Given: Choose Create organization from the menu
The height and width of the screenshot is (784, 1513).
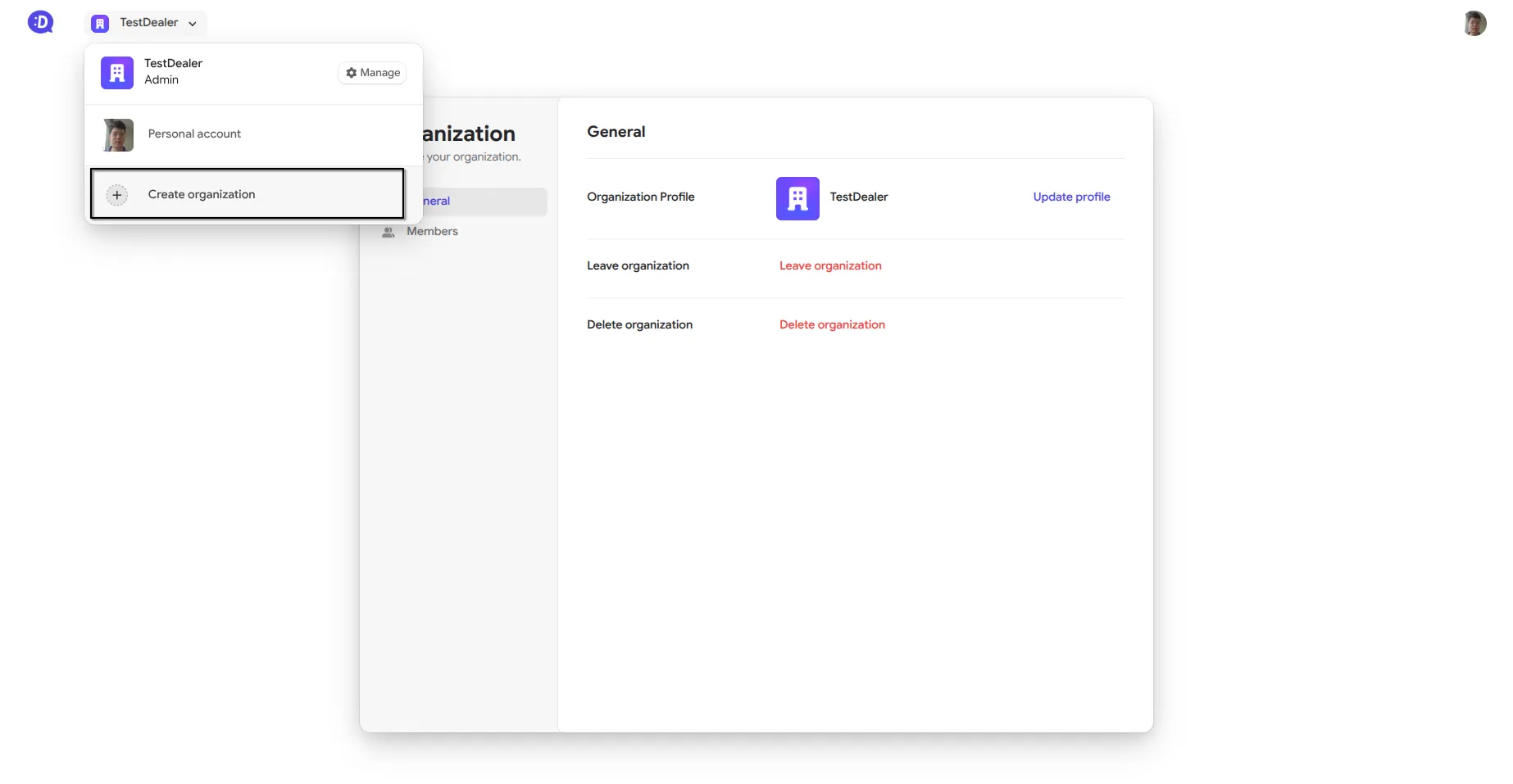Looking at the screenshot, I should pos(201,194).
